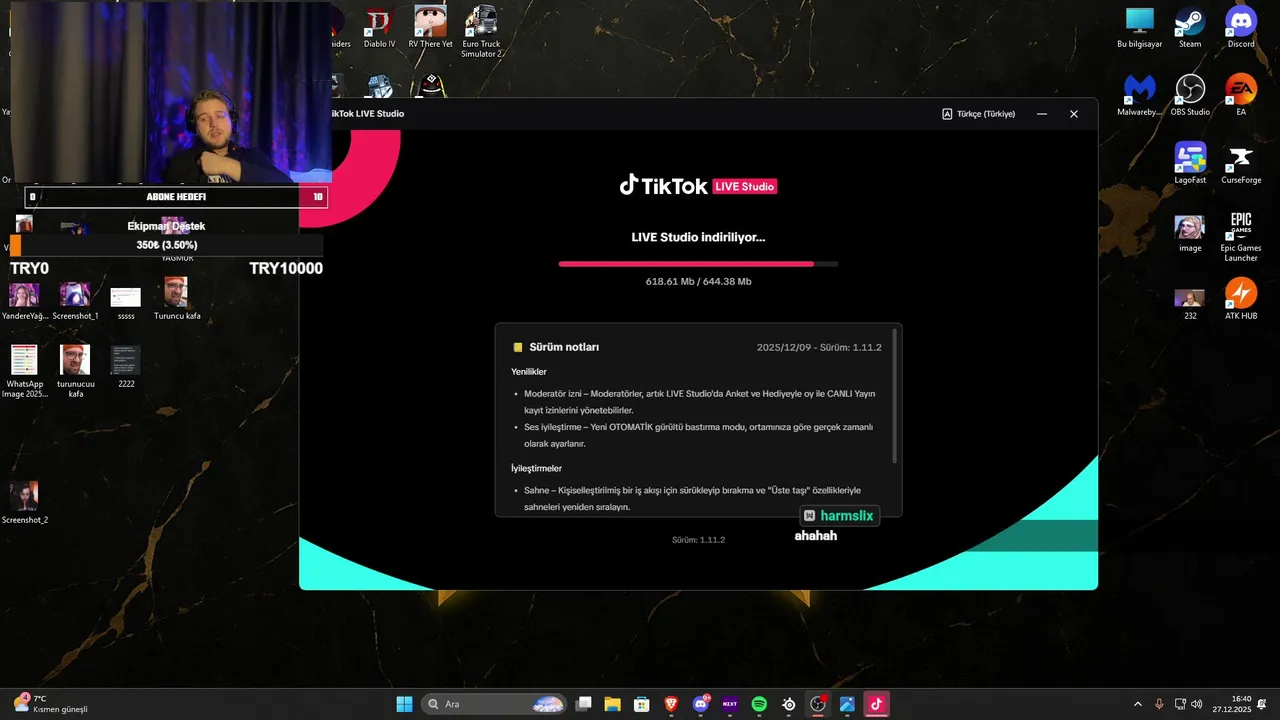Image resolution: width=1280 pixels, height=720 pixels.
Task: Open the Epic Games Launcher icon
Action: [1241, 236]
